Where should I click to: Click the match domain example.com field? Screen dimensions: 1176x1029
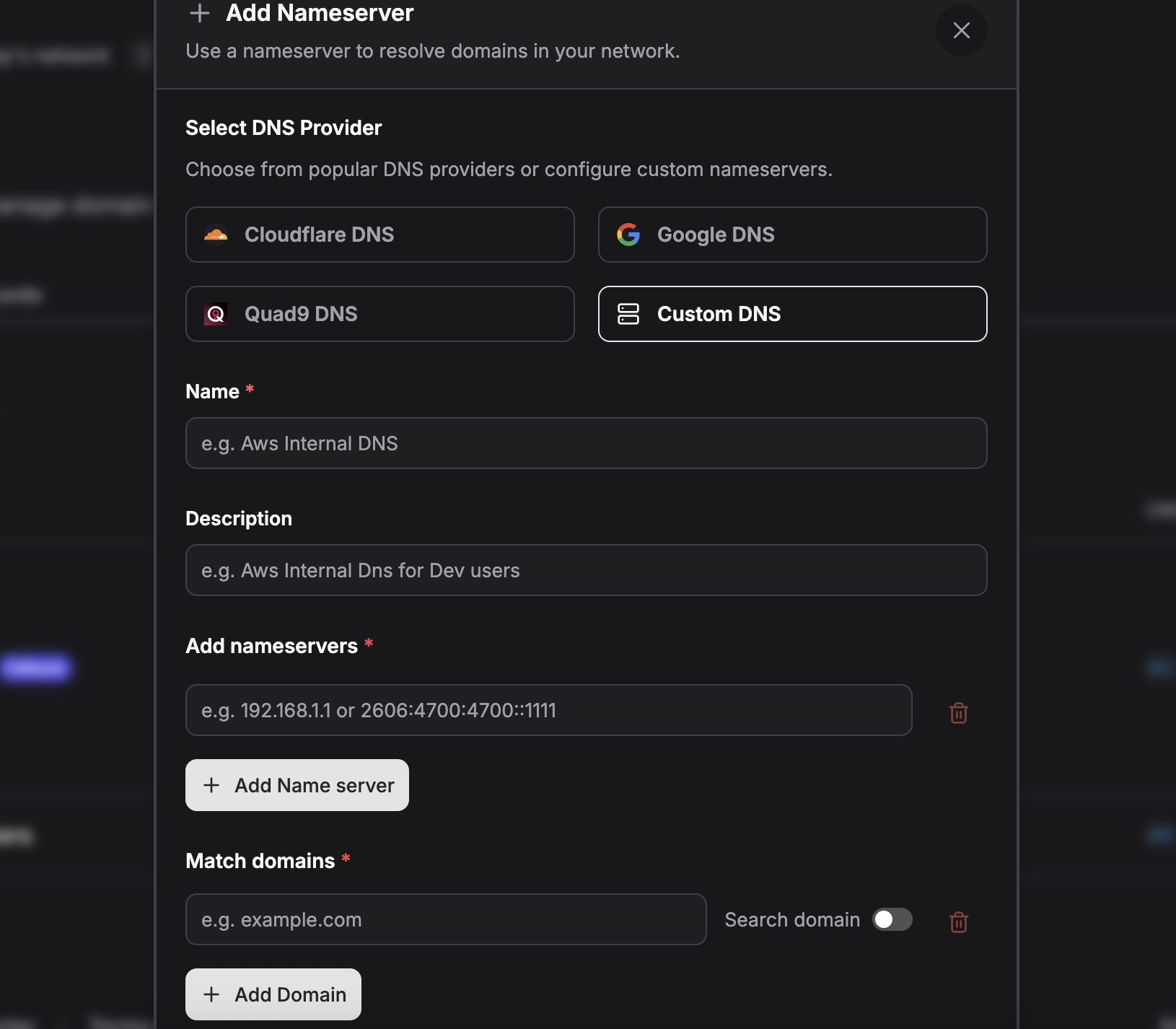coord(445,919)
